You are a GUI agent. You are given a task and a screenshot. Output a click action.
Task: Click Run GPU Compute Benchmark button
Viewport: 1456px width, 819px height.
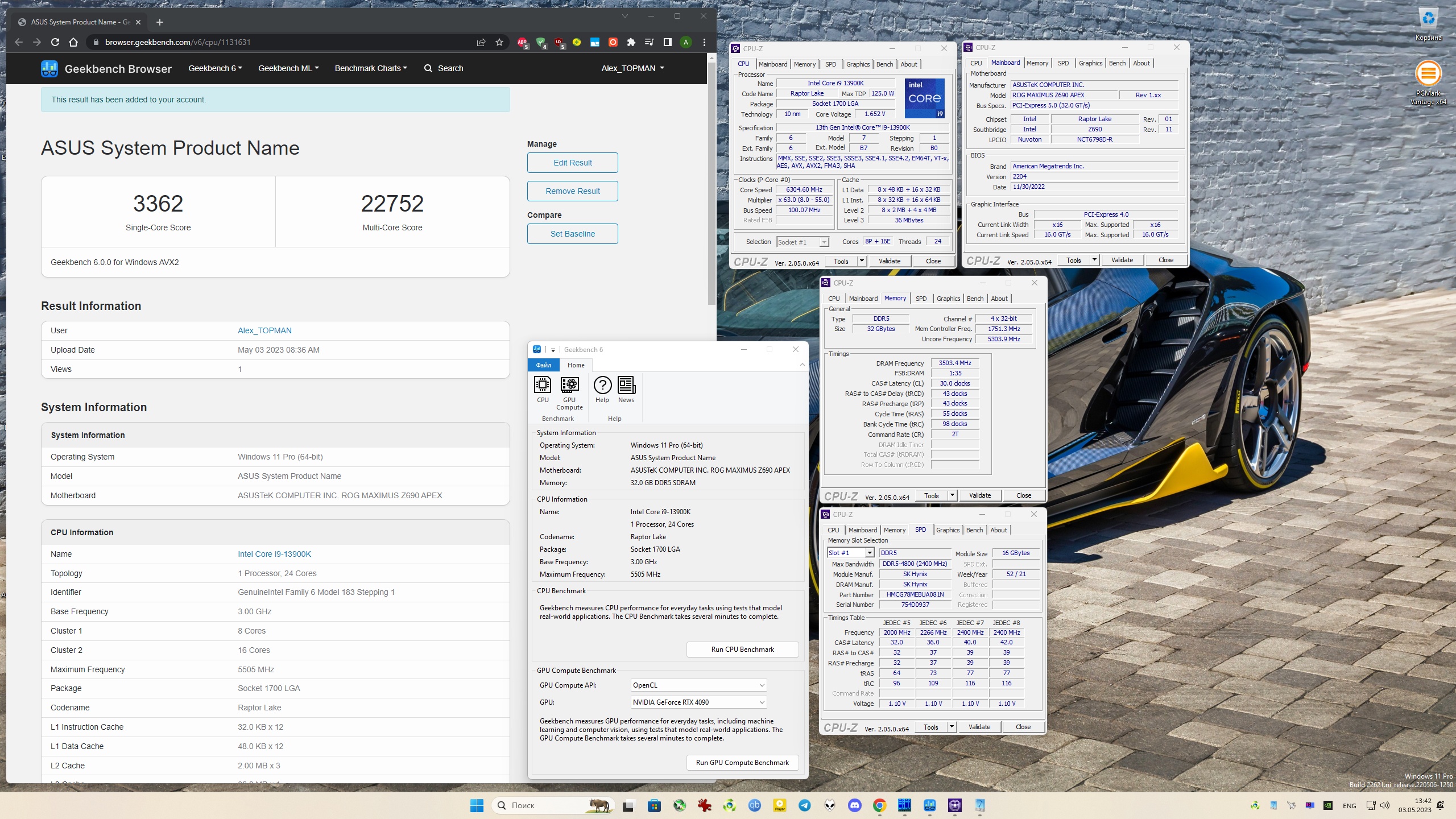point(742,763)
